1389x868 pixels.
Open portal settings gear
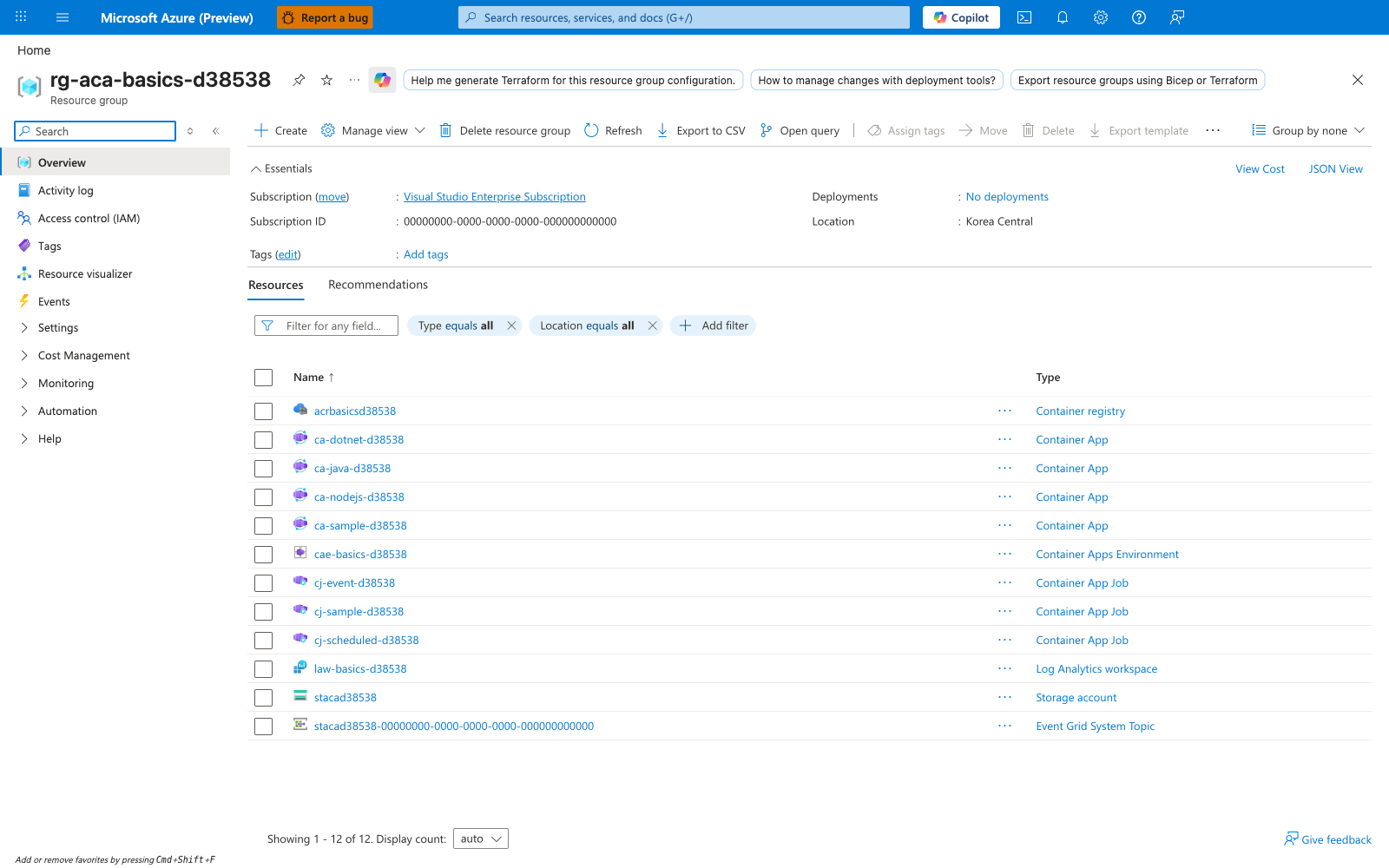(1101, 17)
